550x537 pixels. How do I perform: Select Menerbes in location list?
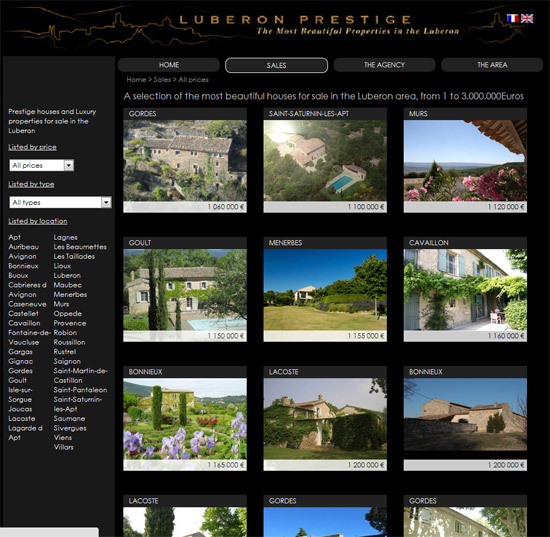pyautogui.click(x=70, y=295)
